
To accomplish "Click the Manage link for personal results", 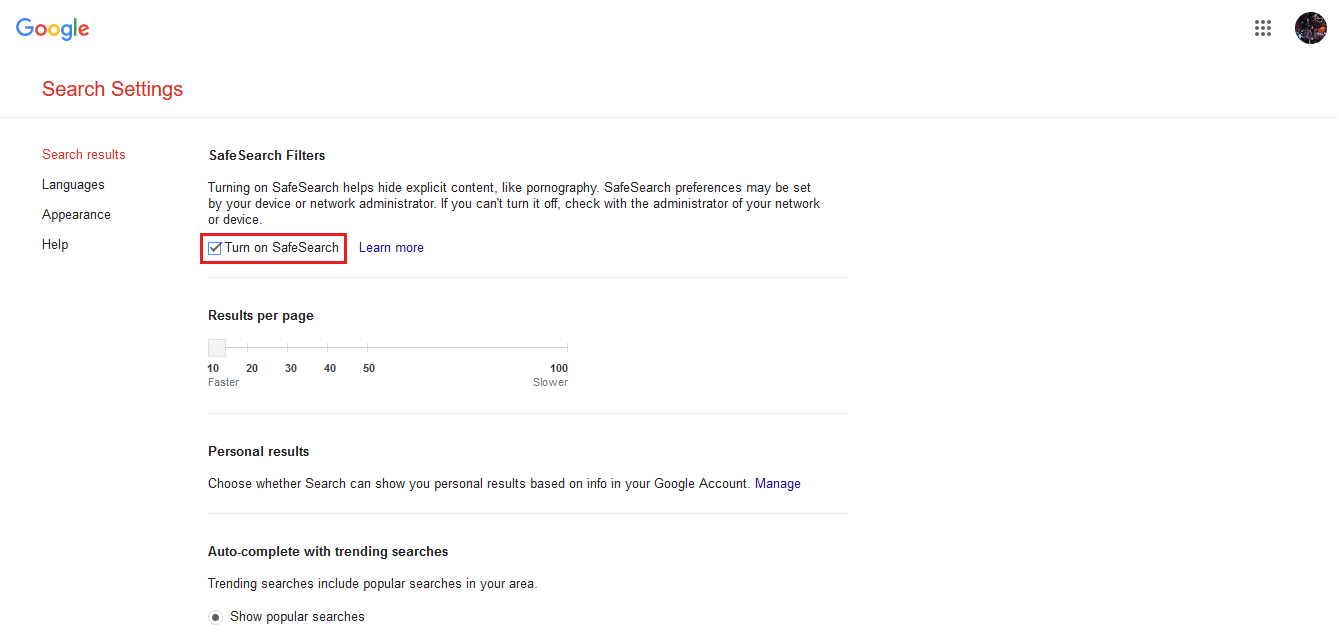I will [777, 484].
